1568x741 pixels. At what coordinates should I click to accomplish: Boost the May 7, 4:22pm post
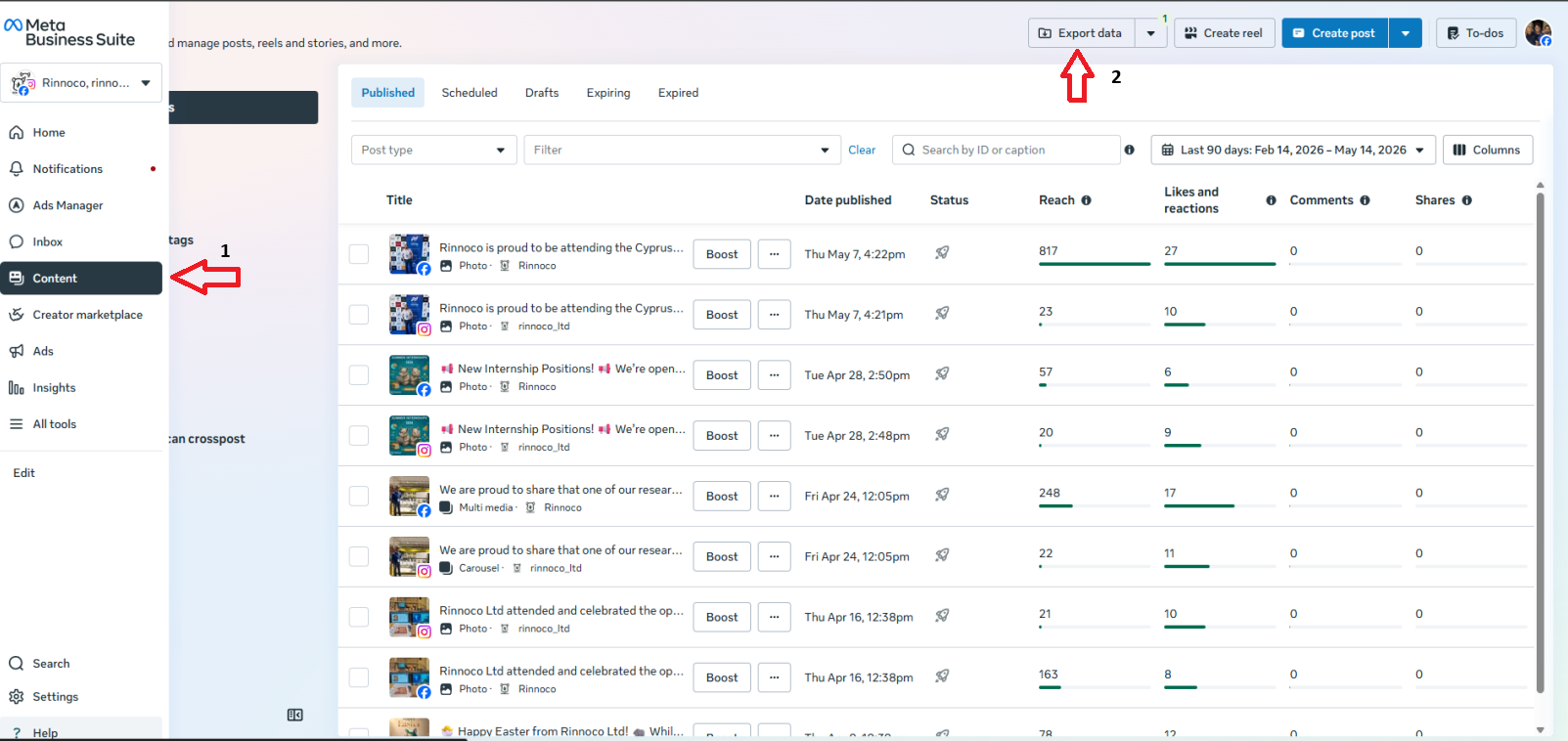click(722, 254)
